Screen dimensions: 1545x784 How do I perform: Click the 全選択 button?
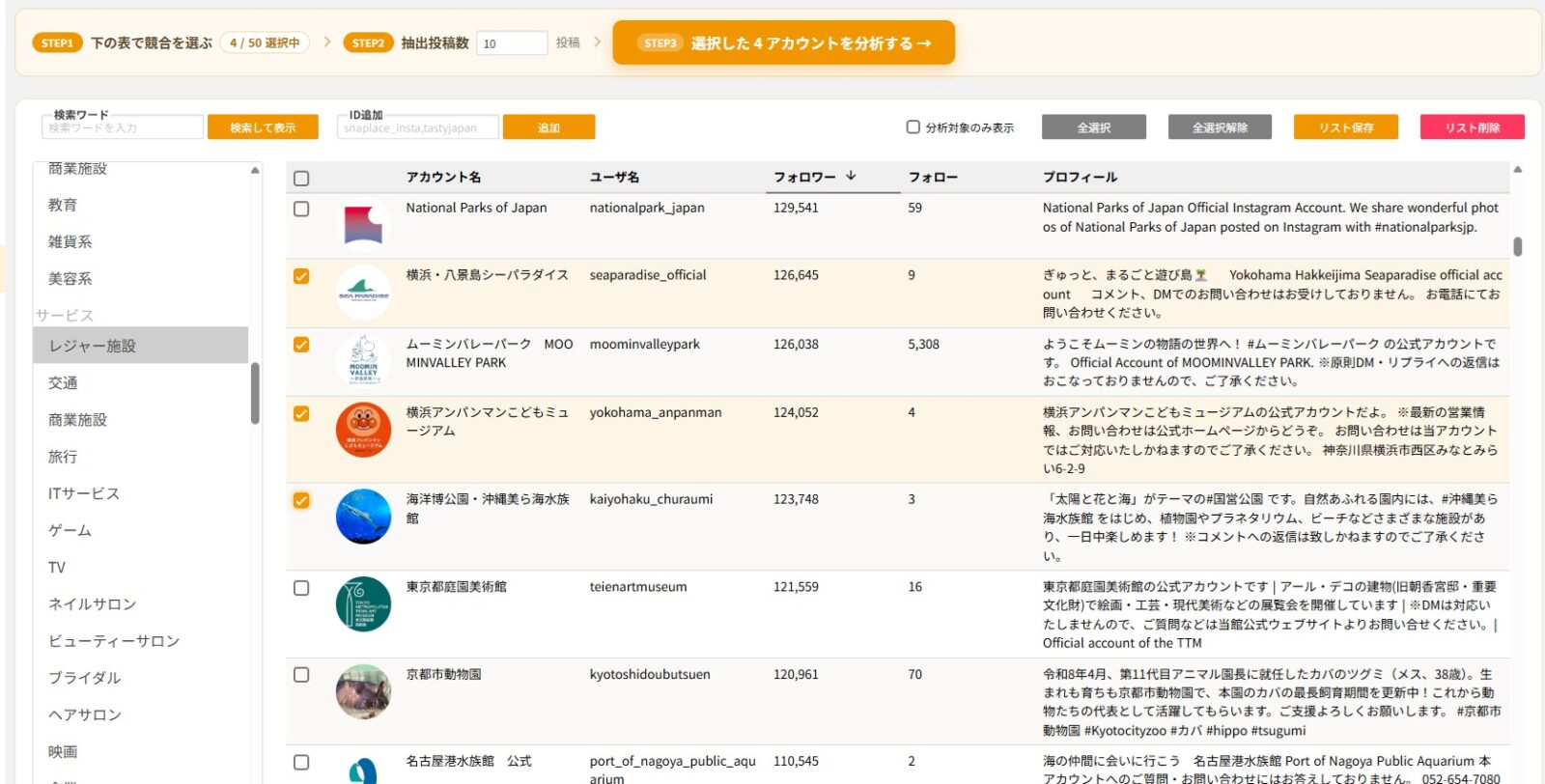(1094, 127)
